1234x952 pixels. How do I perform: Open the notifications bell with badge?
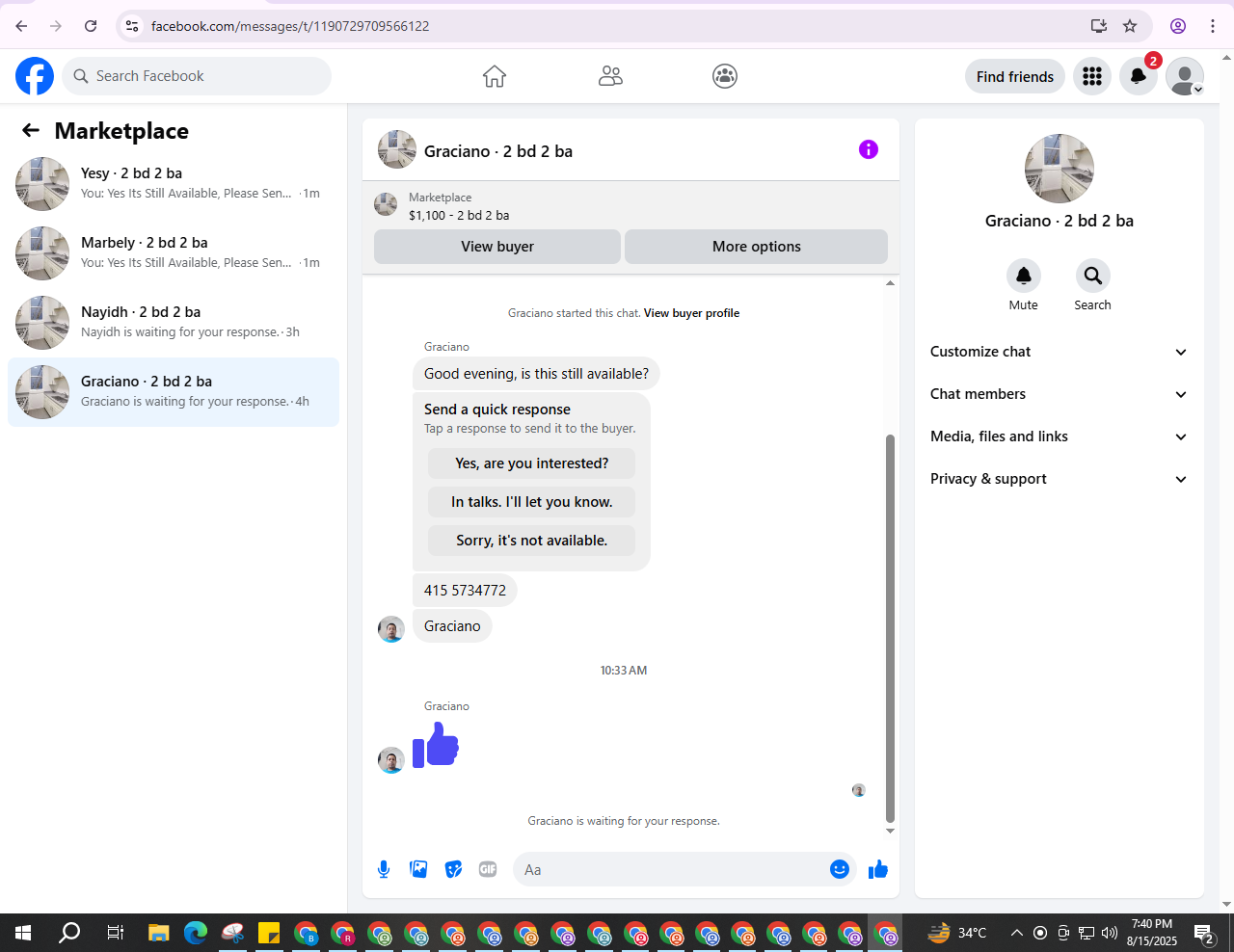click(1139, 76)
